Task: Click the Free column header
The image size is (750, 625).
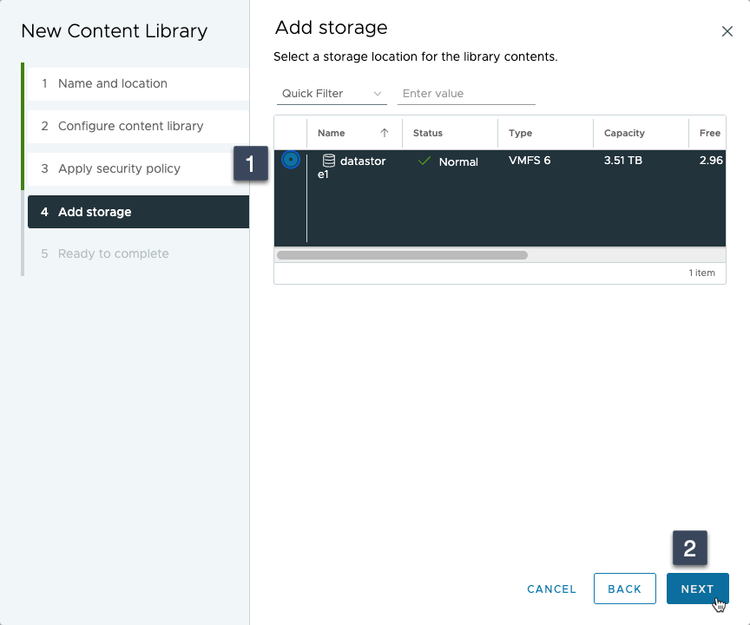Action: click(709, 133)
